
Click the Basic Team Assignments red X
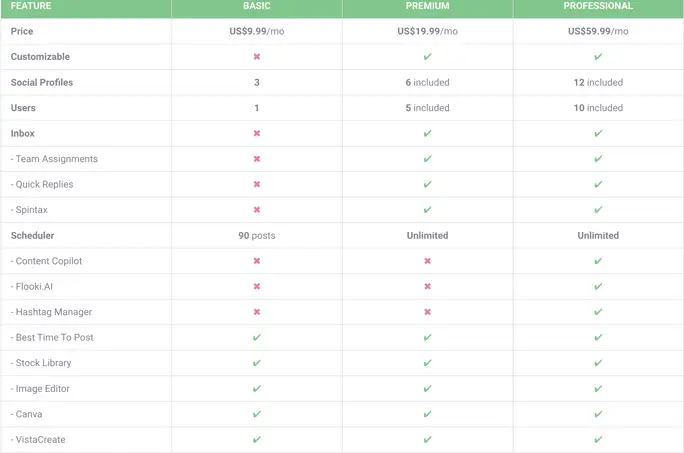257,159
